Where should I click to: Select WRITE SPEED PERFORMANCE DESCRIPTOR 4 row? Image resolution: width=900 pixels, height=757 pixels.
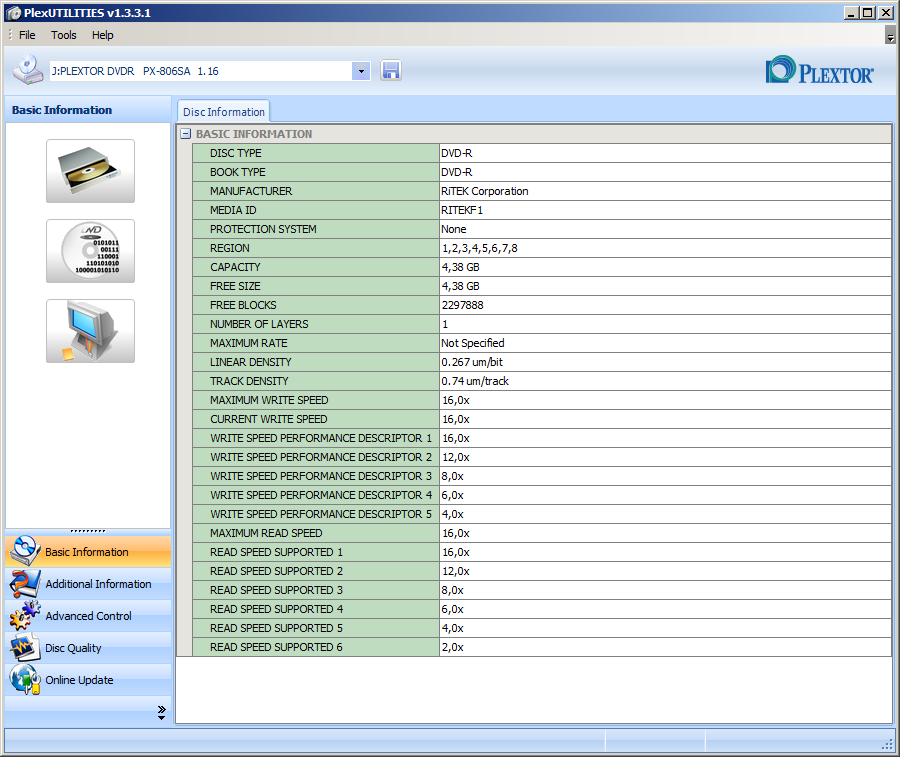coord(542,495)
